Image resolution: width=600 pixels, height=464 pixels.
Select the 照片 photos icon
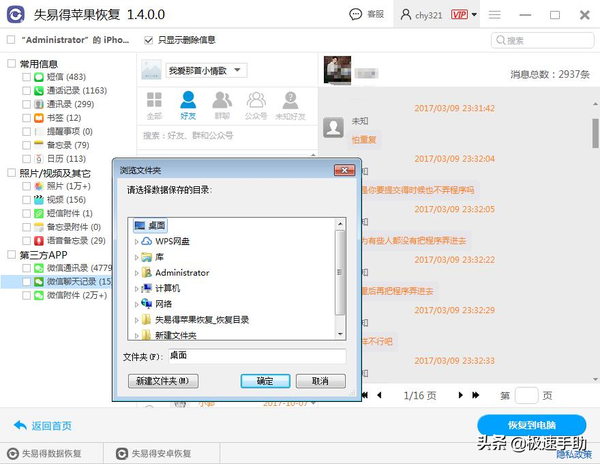click(39, 186)
